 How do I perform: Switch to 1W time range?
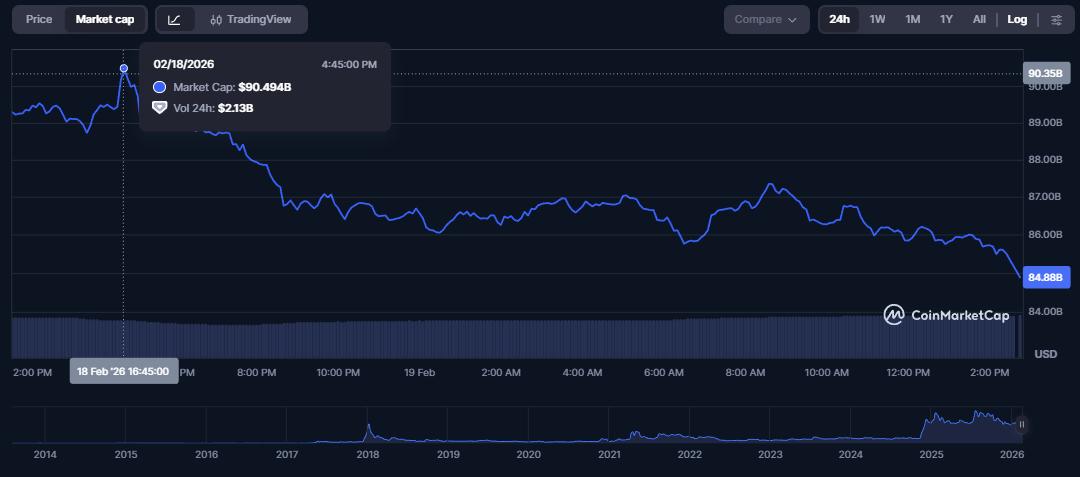877,19
